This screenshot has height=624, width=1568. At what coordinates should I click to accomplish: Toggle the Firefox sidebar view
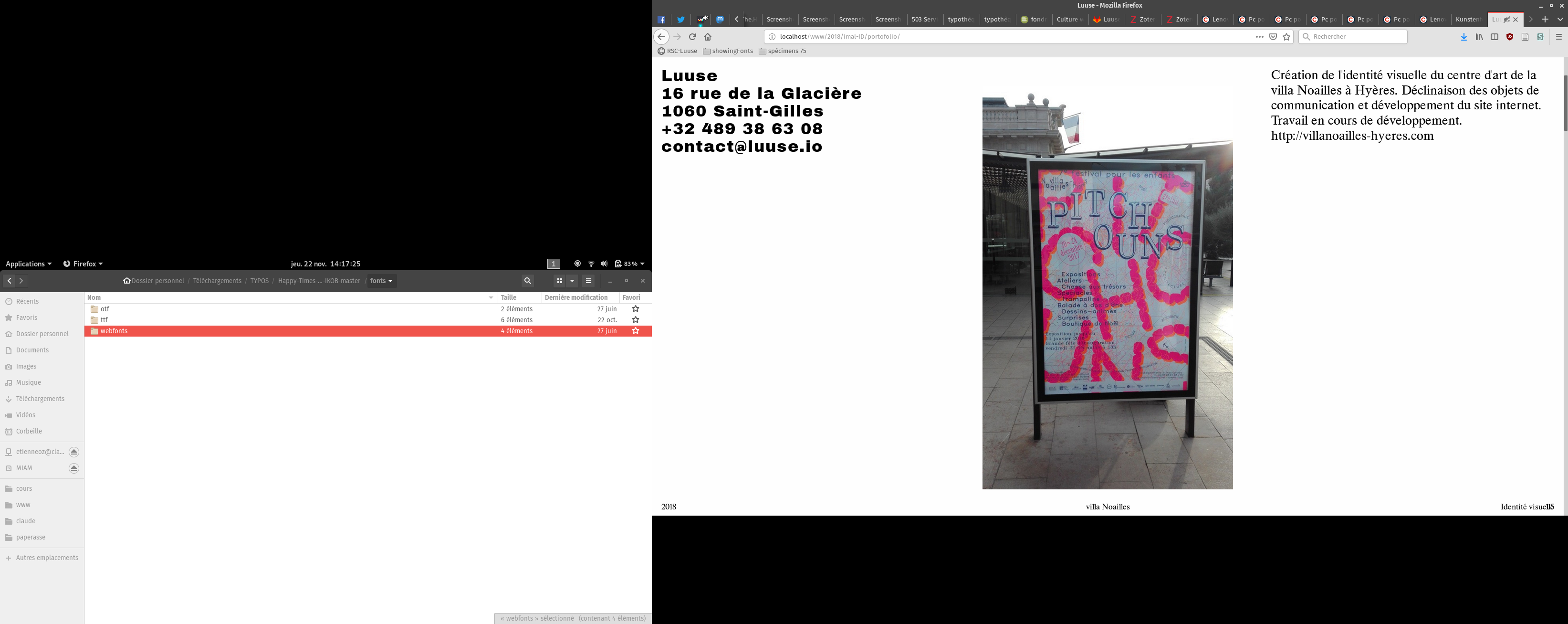click(x=1495, y=37)
